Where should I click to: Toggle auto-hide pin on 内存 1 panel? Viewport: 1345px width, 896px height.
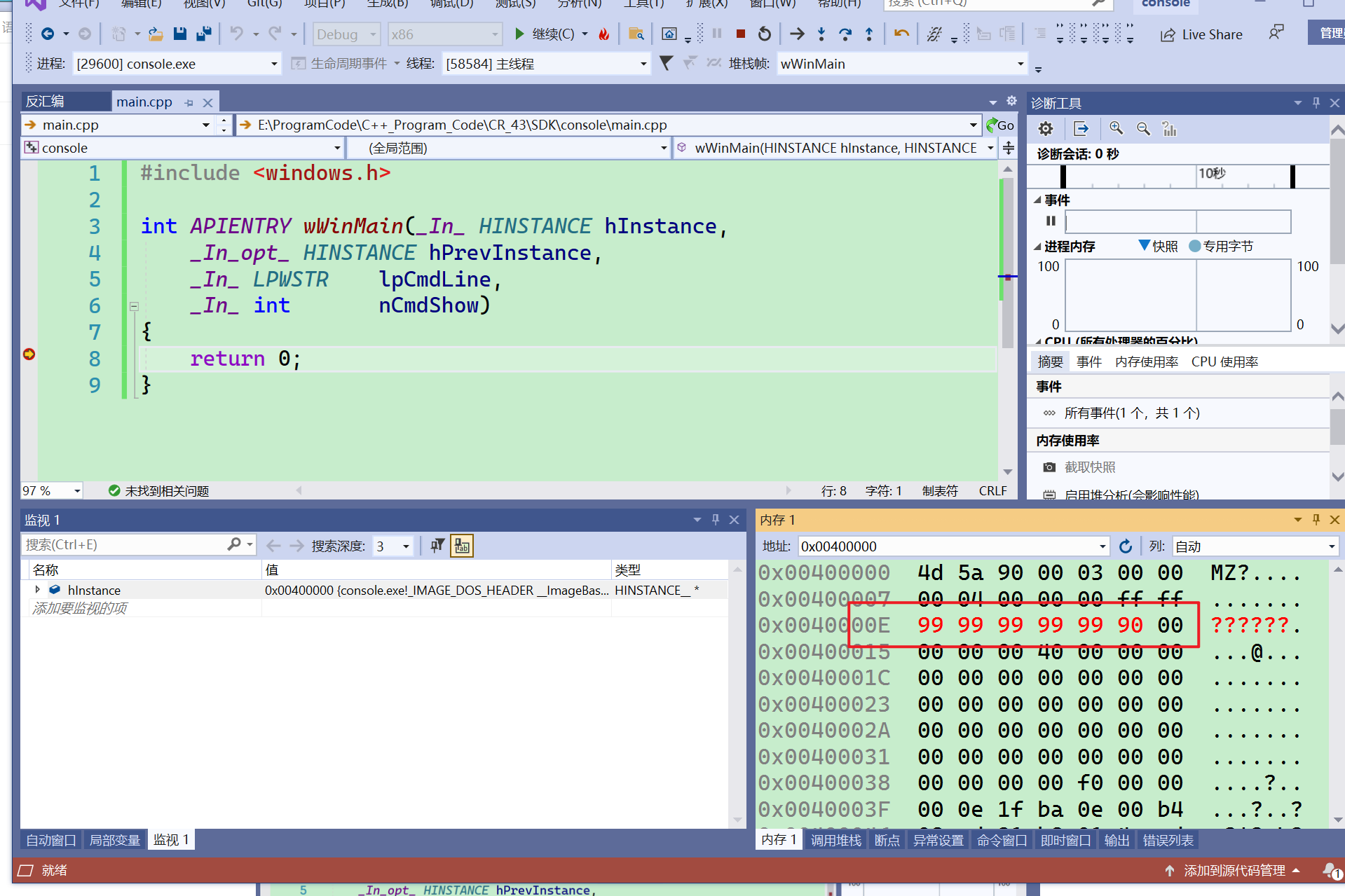click(1316, 519)
